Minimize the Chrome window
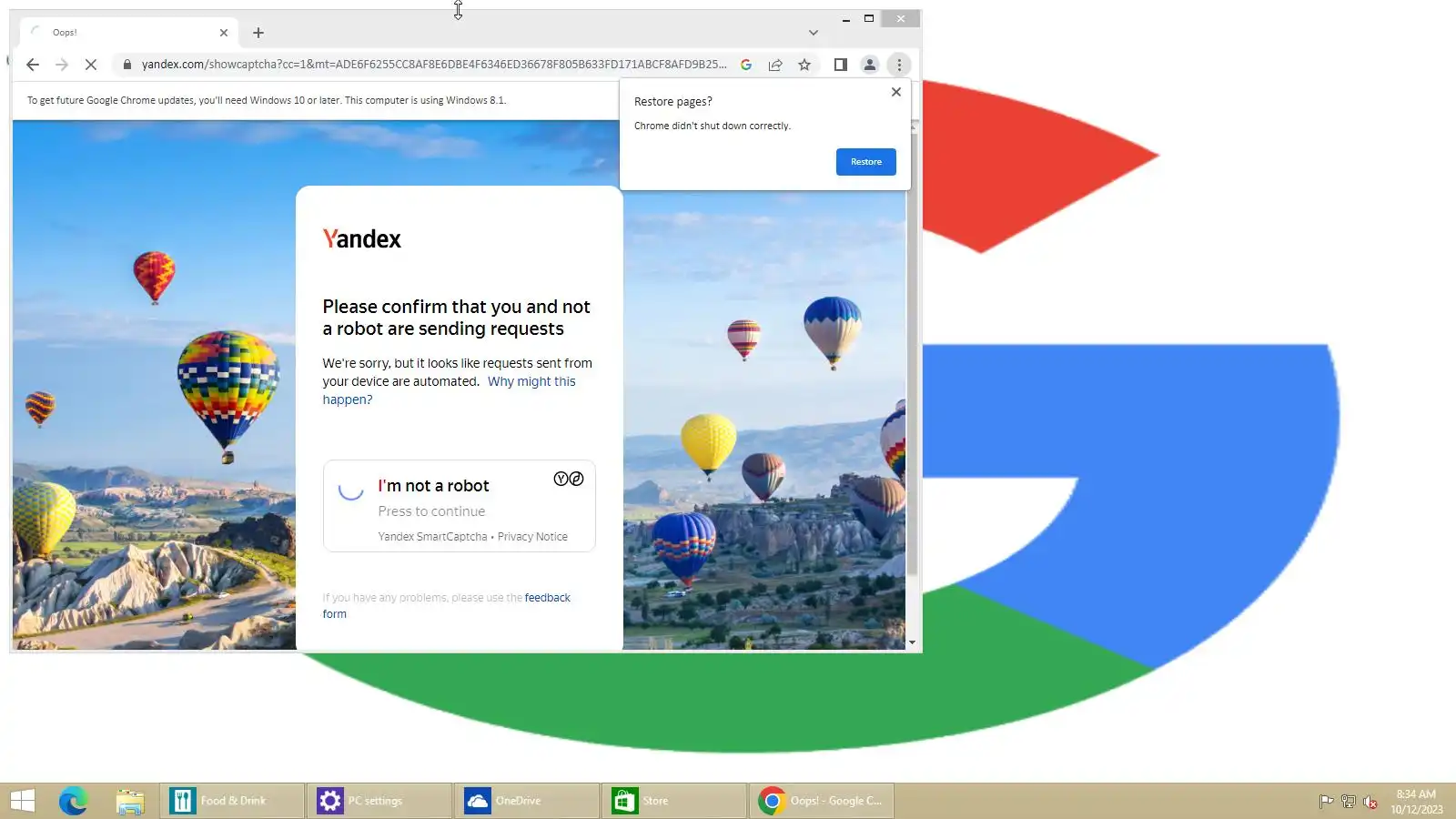Viewport: 1456px width, 819px height. coord(846,19)
